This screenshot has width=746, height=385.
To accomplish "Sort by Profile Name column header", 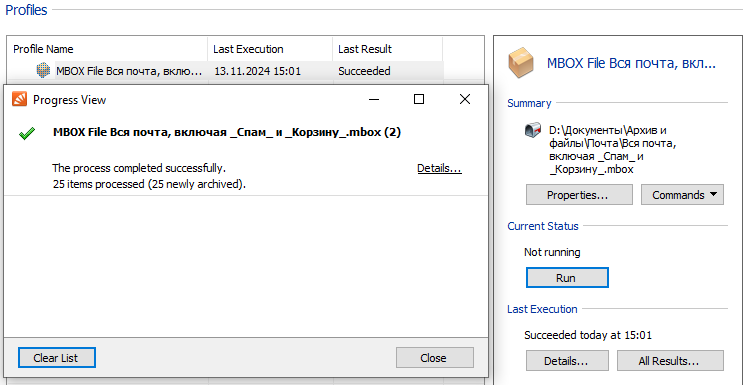I will click(x=108, y=49).
